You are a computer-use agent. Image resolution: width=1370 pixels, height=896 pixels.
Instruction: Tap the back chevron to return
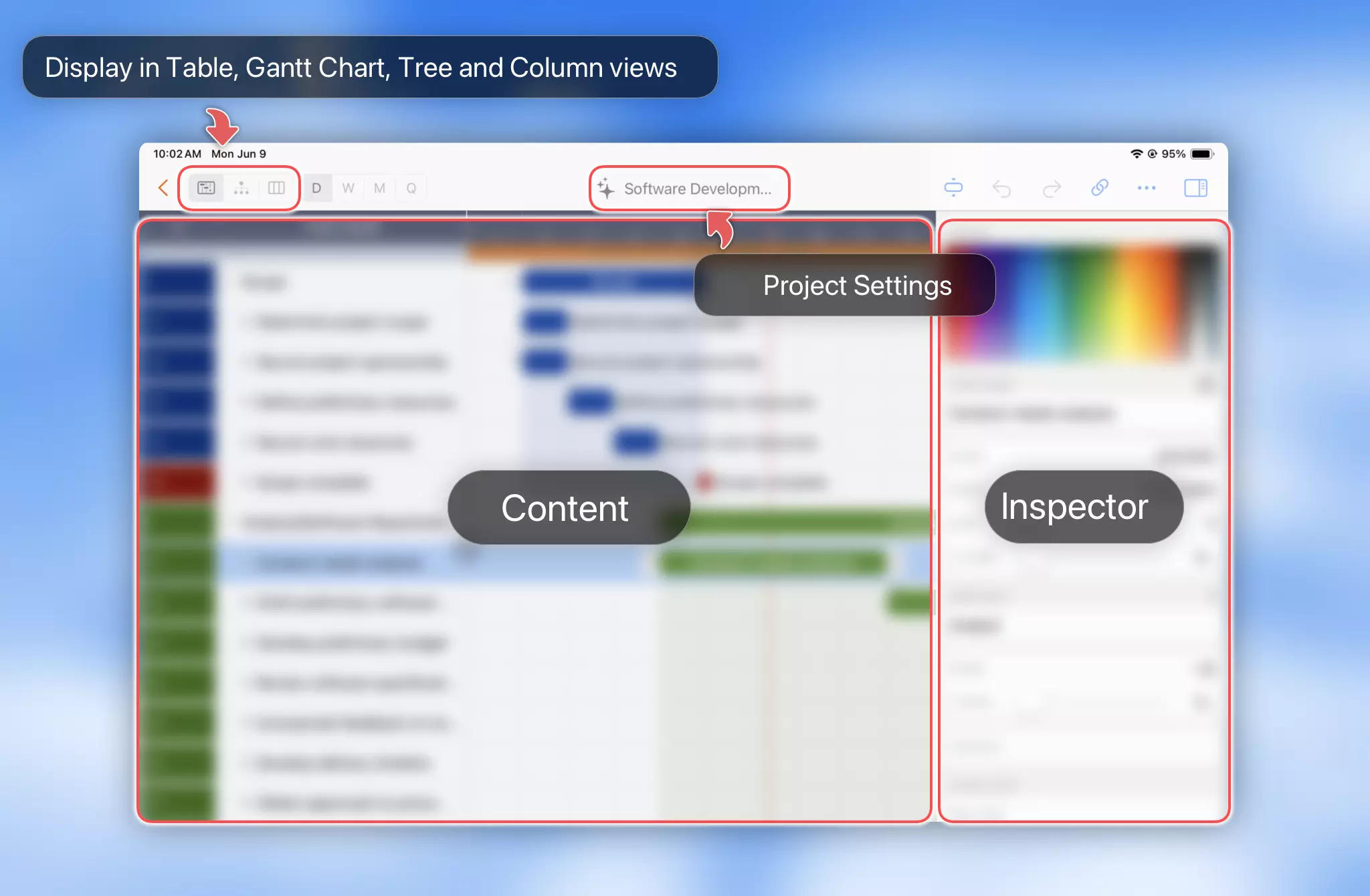(163, 188)
